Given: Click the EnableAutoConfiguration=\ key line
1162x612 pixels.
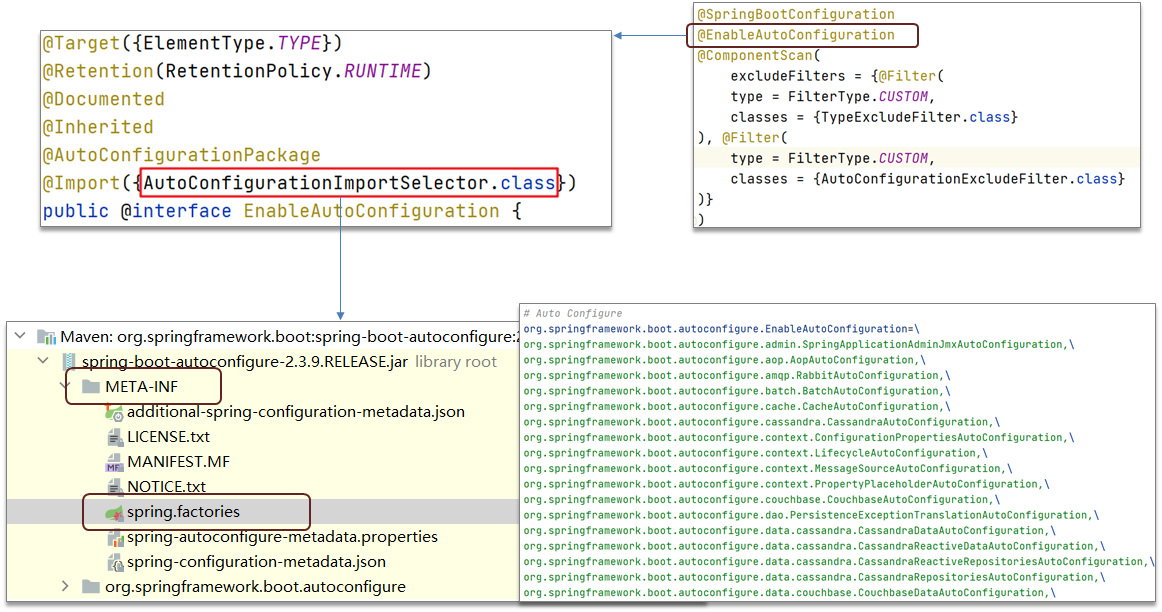Looking at the screenshot, I should [721, 329].
